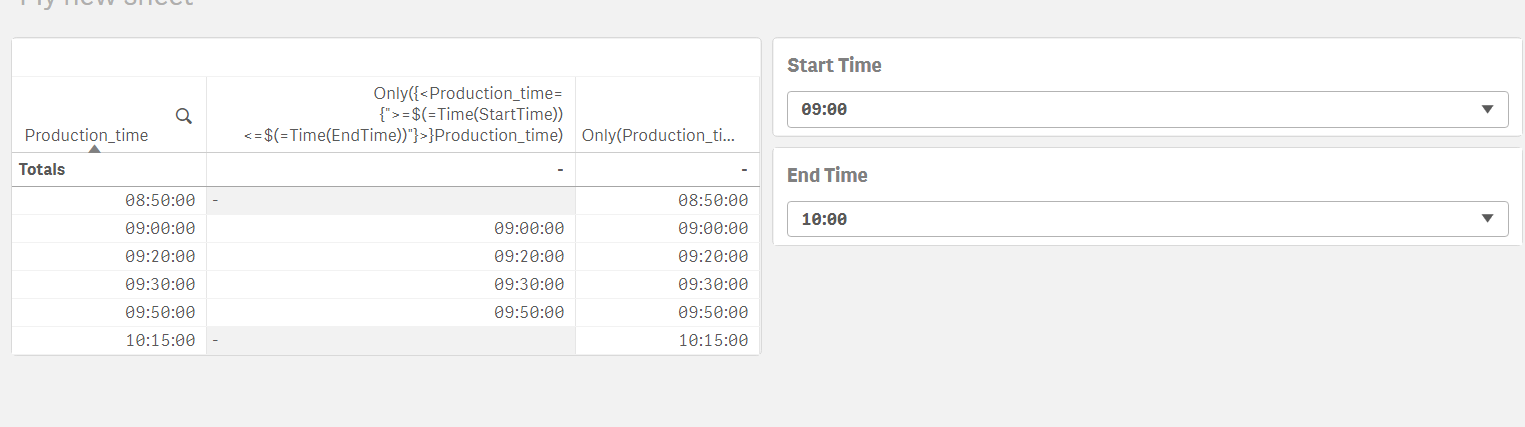Click 10:15:00 in the last column
The height and width of the screenshot is (427, 1525).
[x=713, y=341]
